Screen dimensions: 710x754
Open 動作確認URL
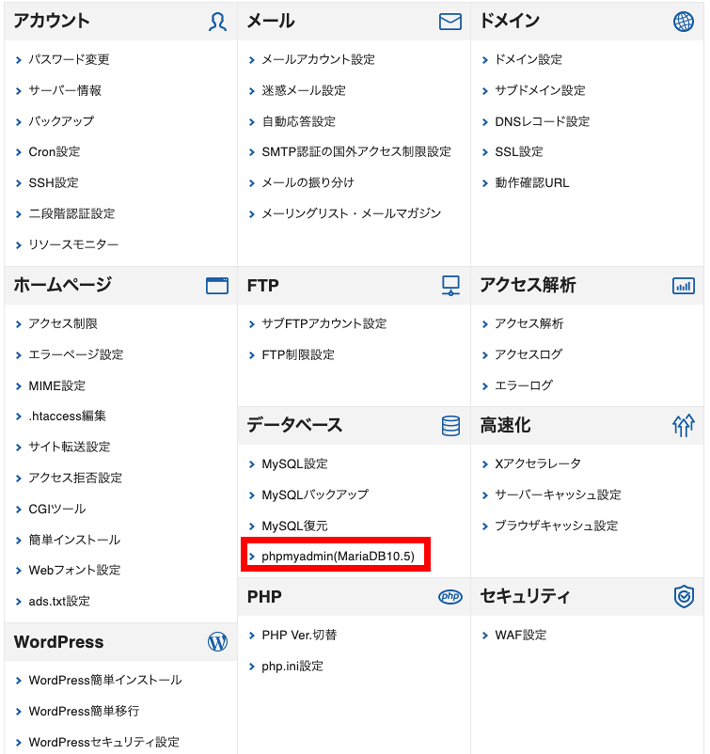[x=532, y=183]
